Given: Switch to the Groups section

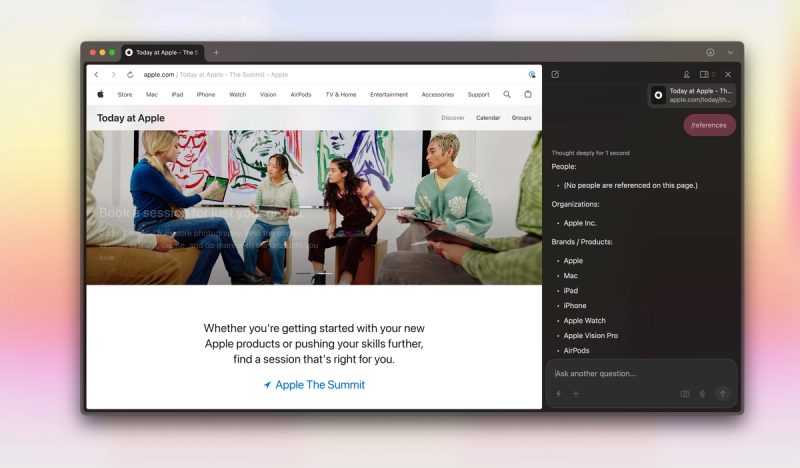Looking at the screenshot, I should [x=521, y=118].
